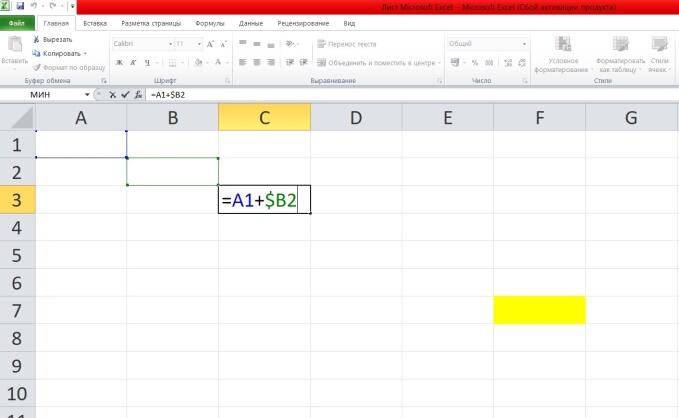Click the increase font size icon
Image resolution: width=679 pixels, height=418 pixels.
210,44
